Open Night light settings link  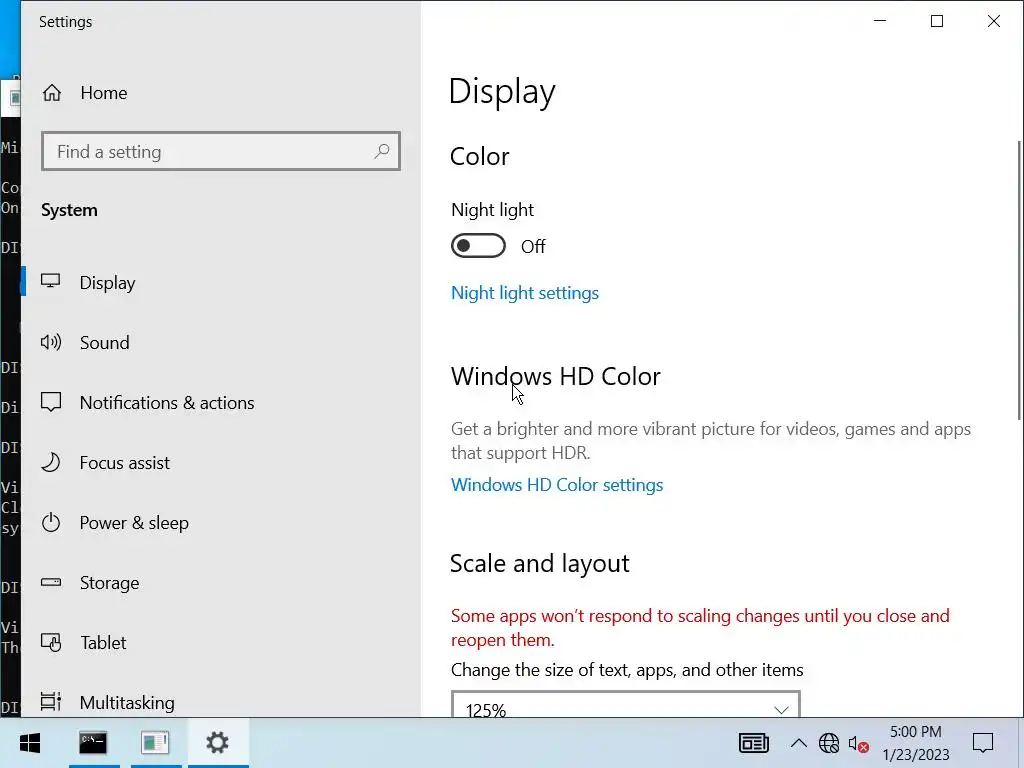click(x=524, y=293)
